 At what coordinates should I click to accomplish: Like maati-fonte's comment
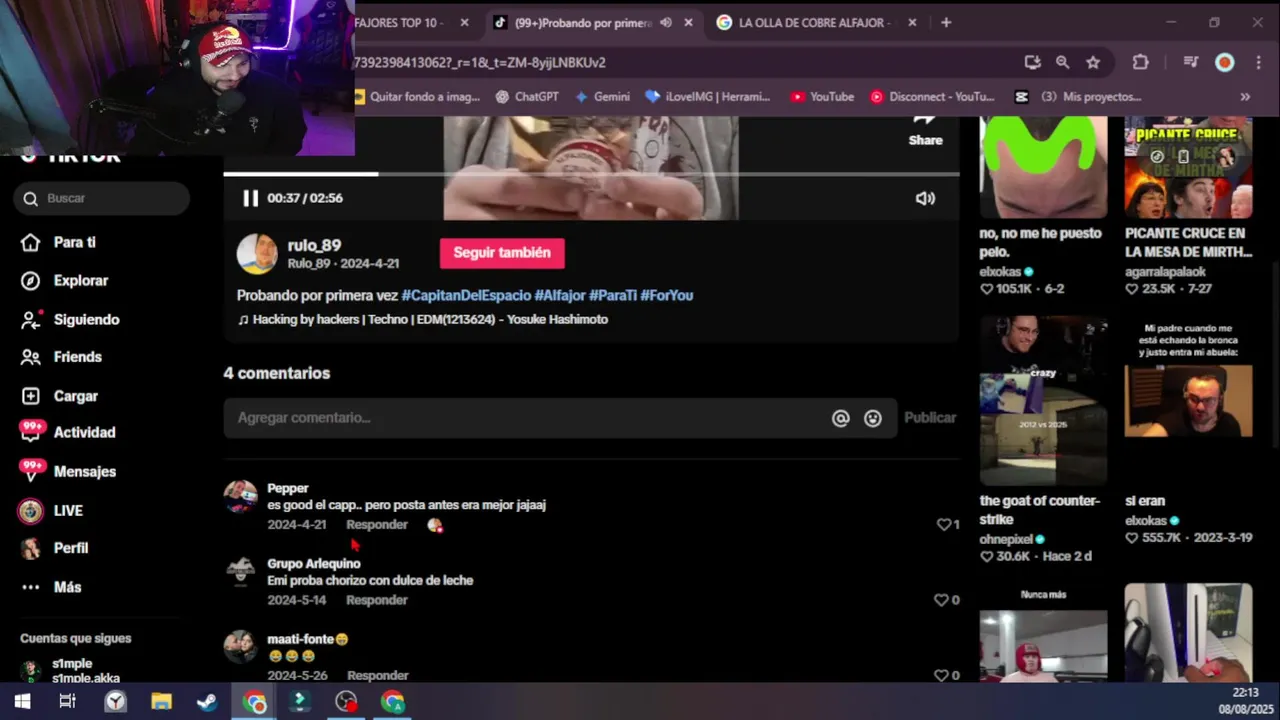(x=941, y=675)
